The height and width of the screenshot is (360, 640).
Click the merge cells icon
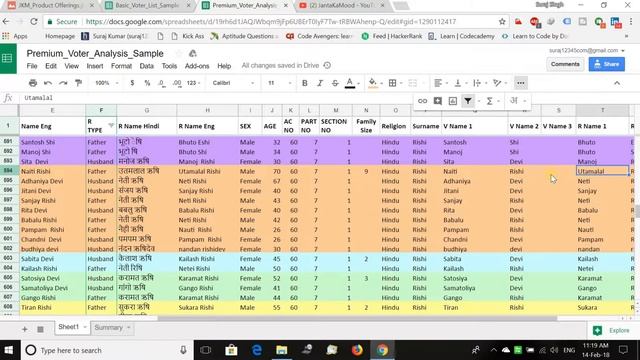413,83
